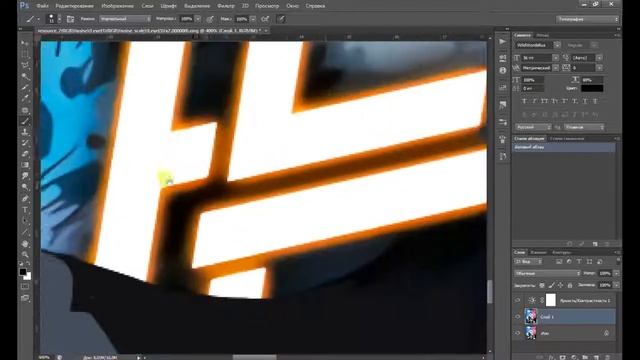The height and width of the screenshot is (360, 640).
Task: Toggle lock position
Action: 561,285
